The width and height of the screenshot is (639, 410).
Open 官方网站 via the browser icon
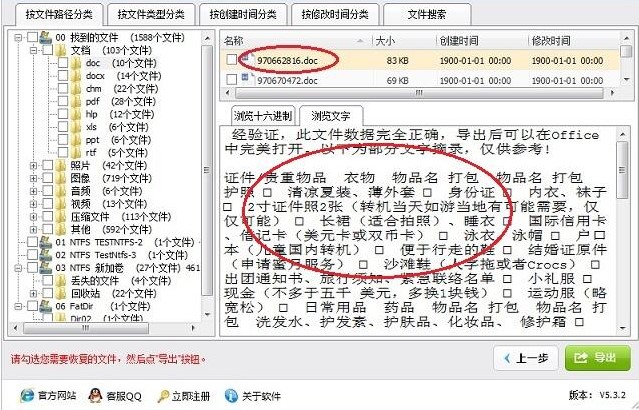[x=27, y=395]
